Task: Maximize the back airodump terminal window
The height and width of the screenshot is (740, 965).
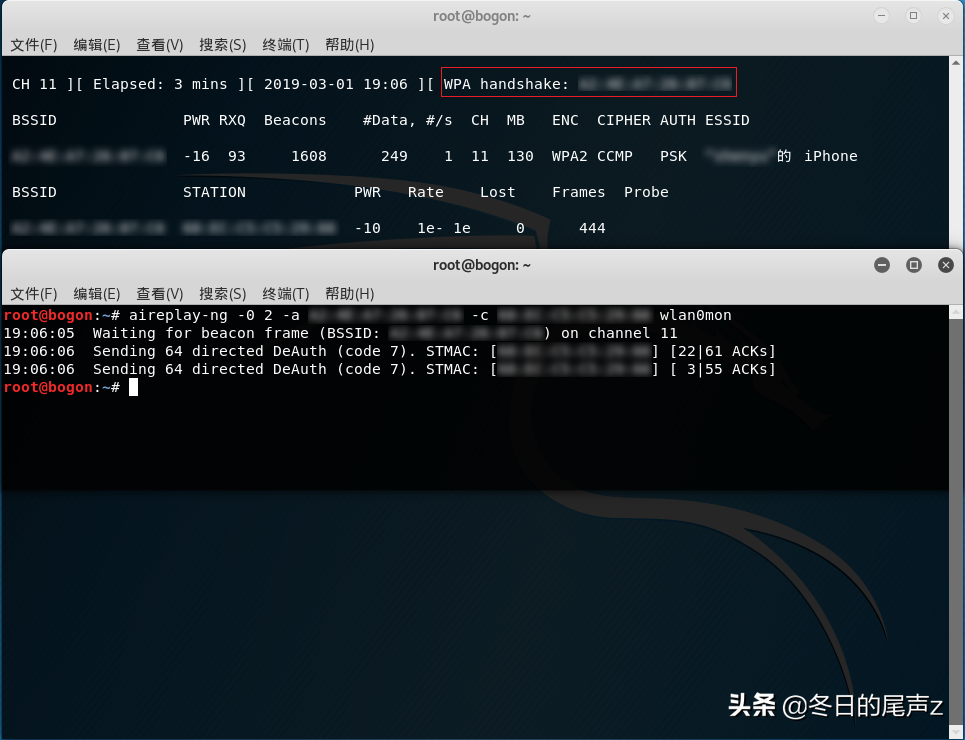Action: point(914,16)
